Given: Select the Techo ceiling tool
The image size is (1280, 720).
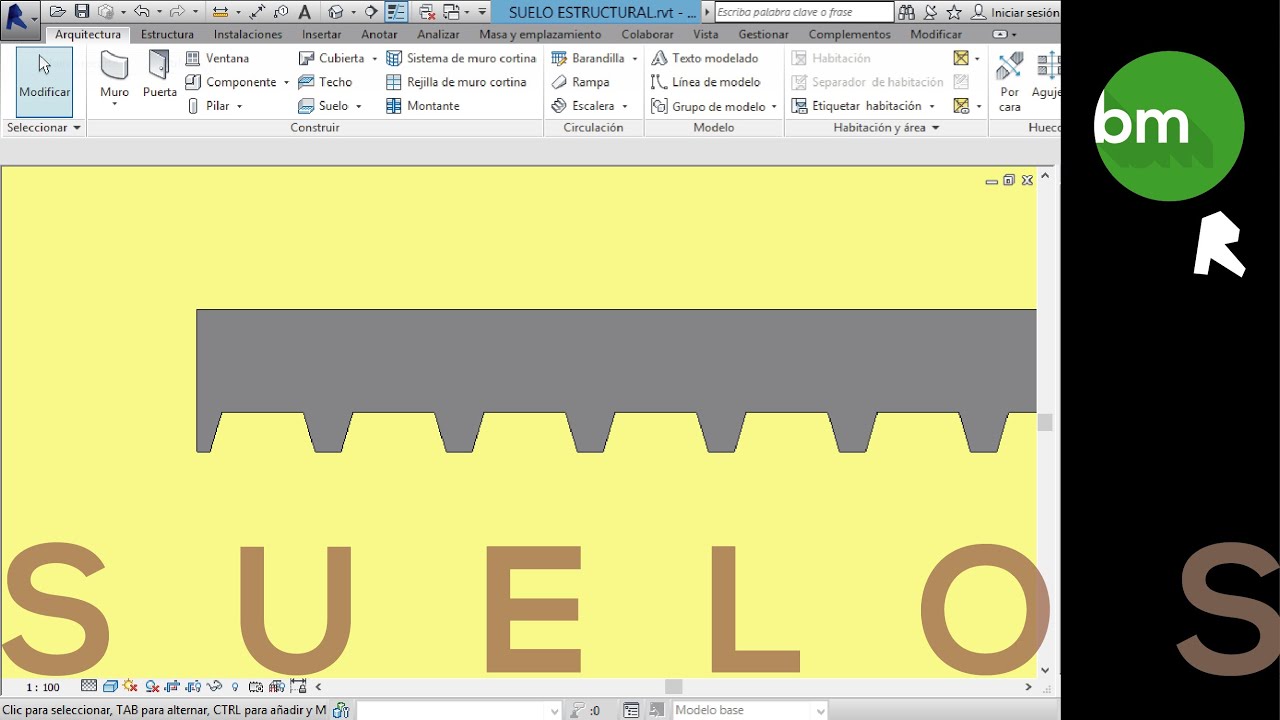Looking at the screenshot, I should (325, 82).
